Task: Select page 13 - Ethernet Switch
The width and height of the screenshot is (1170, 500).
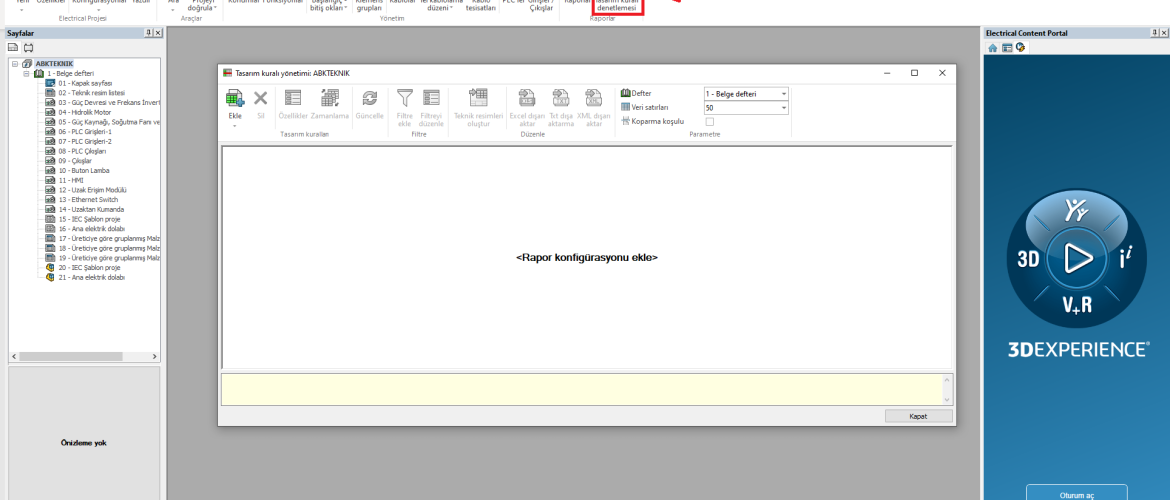Action: pos(88,200)
